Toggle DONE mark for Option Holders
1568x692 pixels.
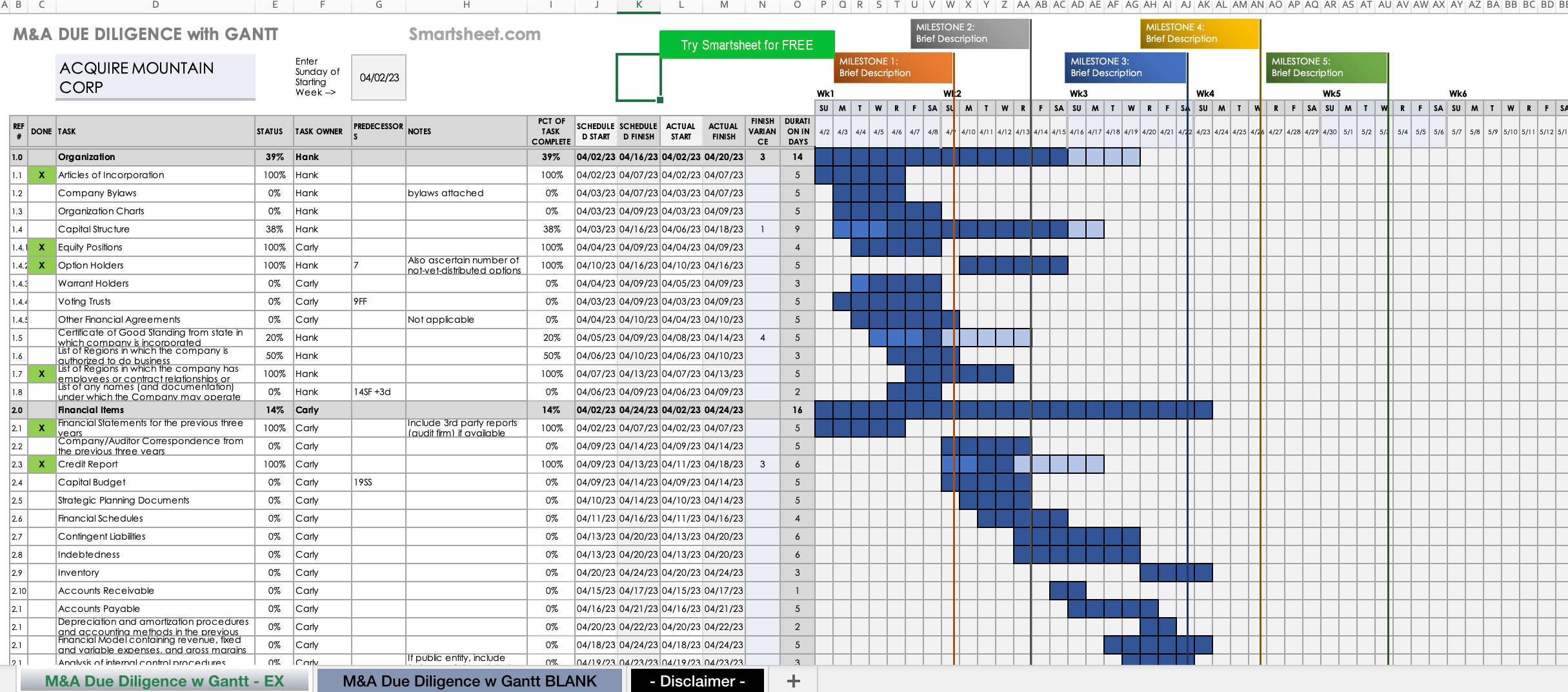coord(42,265)
